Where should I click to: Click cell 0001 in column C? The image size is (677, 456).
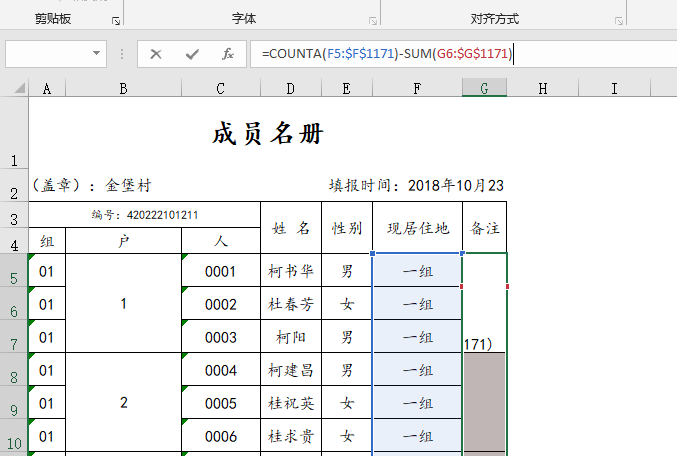pos(221,270)
